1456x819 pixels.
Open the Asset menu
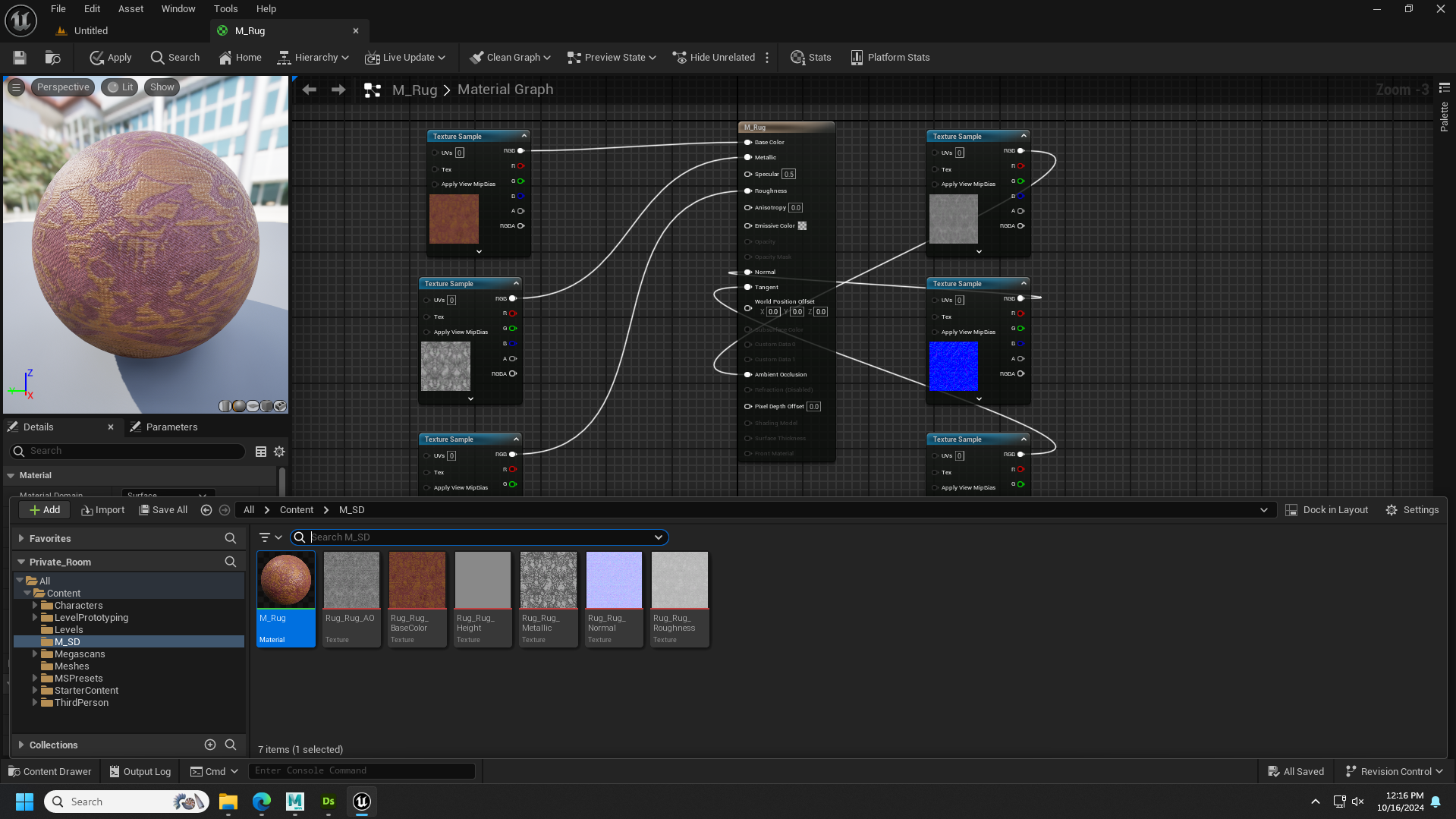pyautogui.click(x=131, y=9)
